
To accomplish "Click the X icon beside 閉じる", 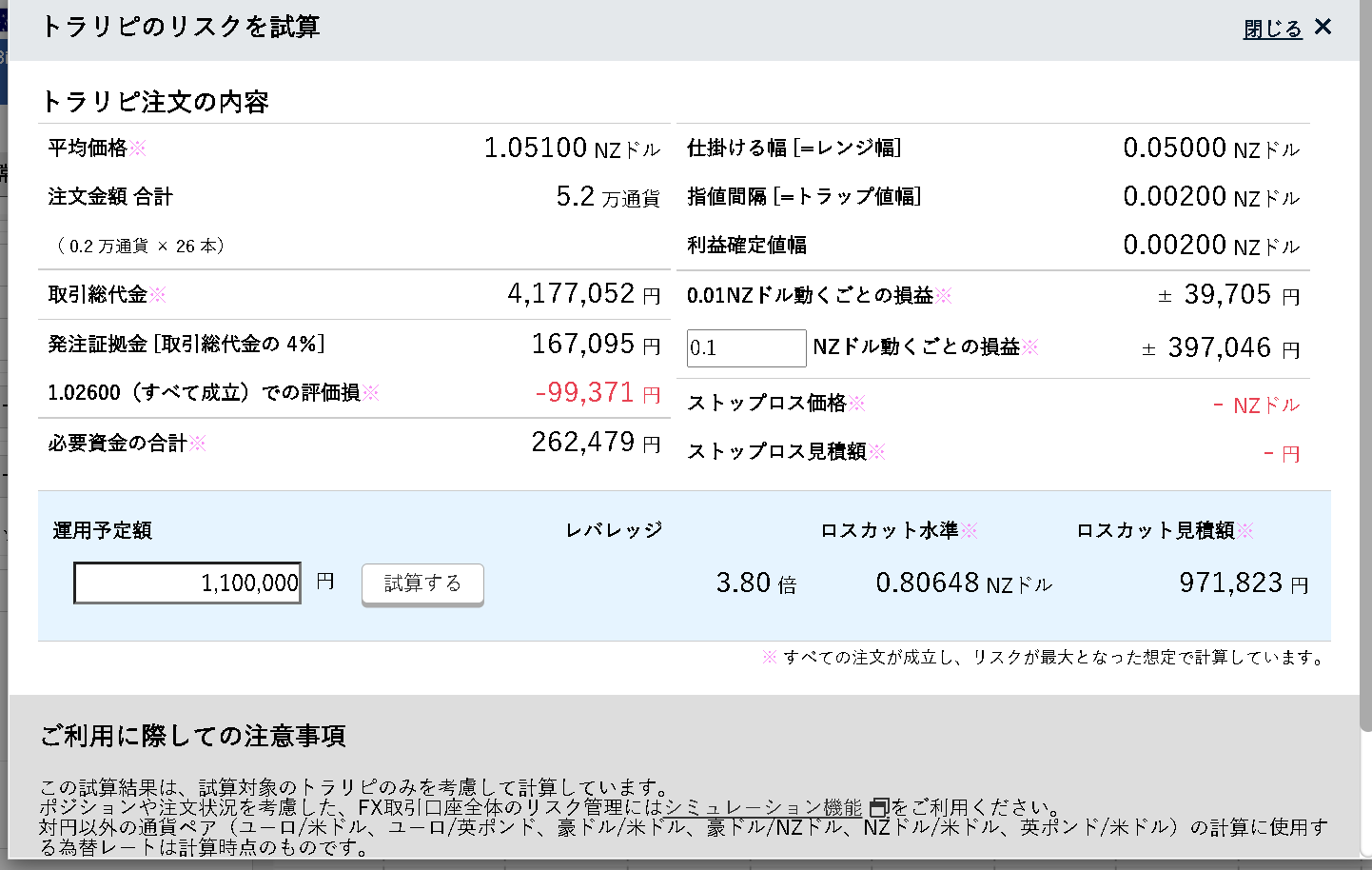I will pos(1323,27).
